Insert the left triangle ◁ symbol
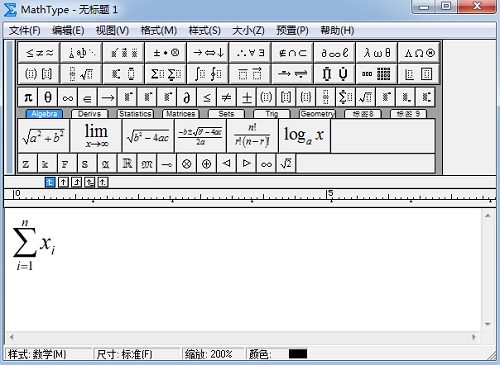 tap(226, 164)
